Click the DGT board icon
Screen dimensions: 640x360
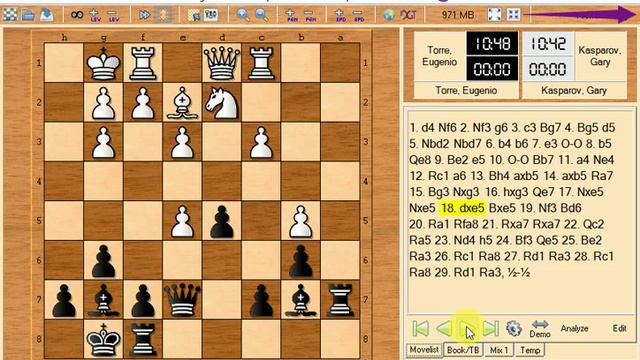tap(408, 15)
